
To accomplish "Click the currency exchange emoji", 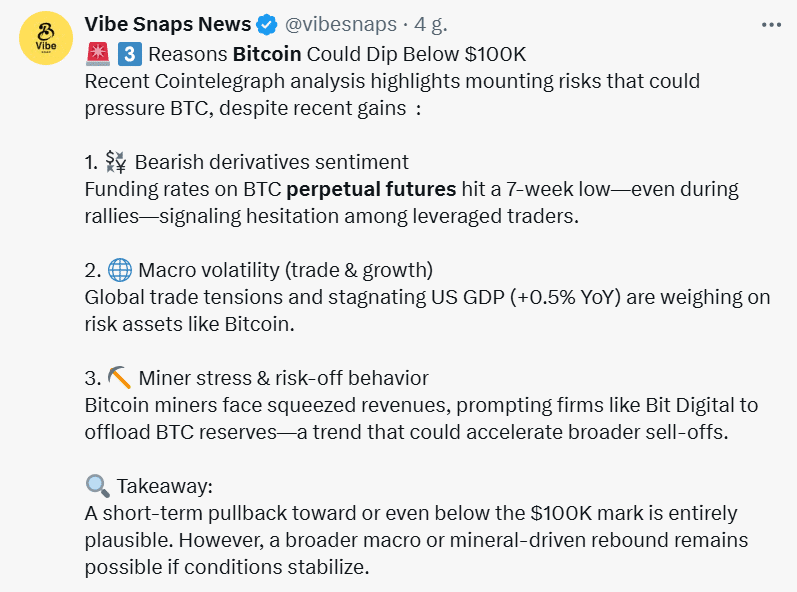I will coord(117,162).
